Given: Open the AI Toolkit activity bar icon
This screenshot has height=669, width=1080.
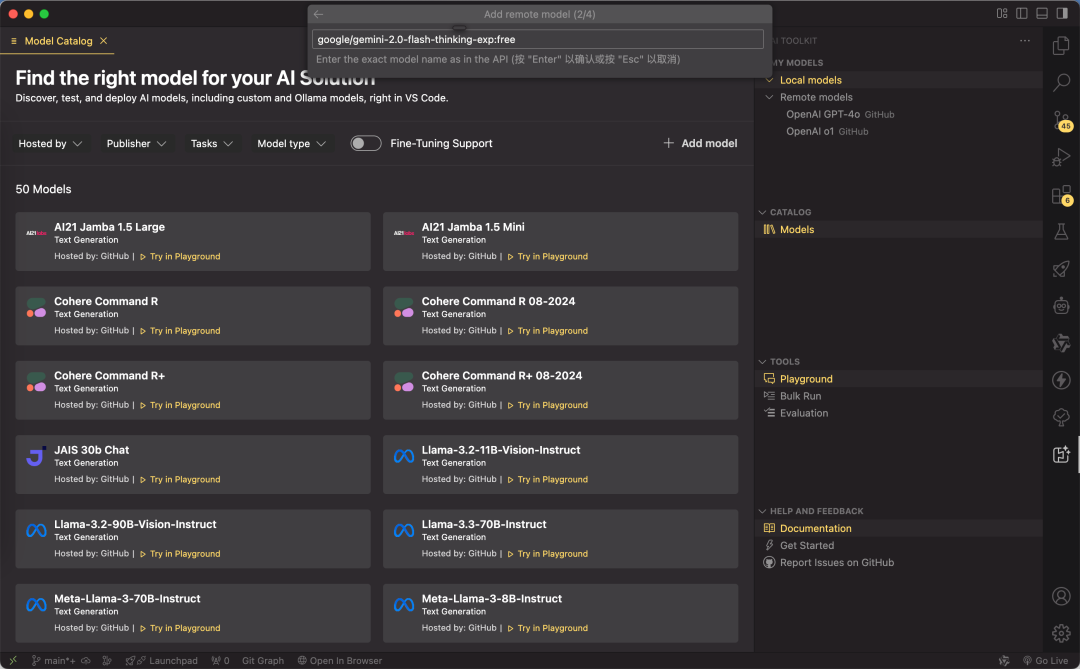Looking at the screenshot, I should point(1061,455).
